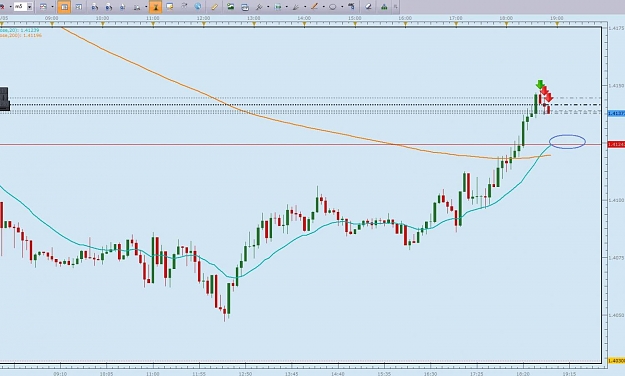Click the red 1.4124 price level label
Viewport: 625px width, 376px height.
616,144
